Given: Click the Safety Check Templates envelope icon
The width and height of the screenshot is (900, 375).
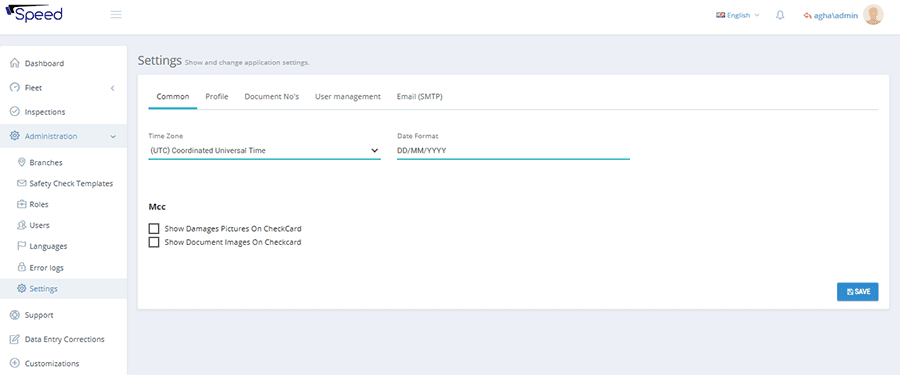Looking at the screenshot, I should tap(22, 184).
